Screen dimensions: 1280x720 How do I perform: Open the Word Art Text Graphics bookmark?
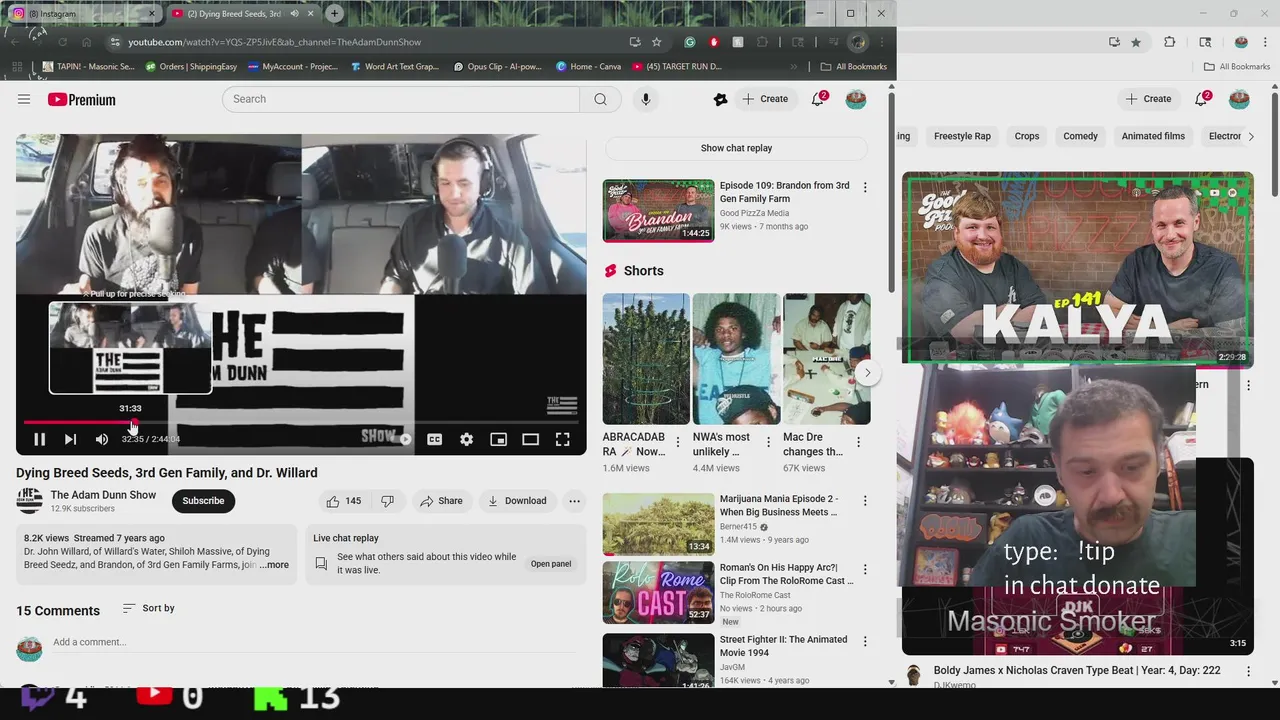(x=395, y=67)
